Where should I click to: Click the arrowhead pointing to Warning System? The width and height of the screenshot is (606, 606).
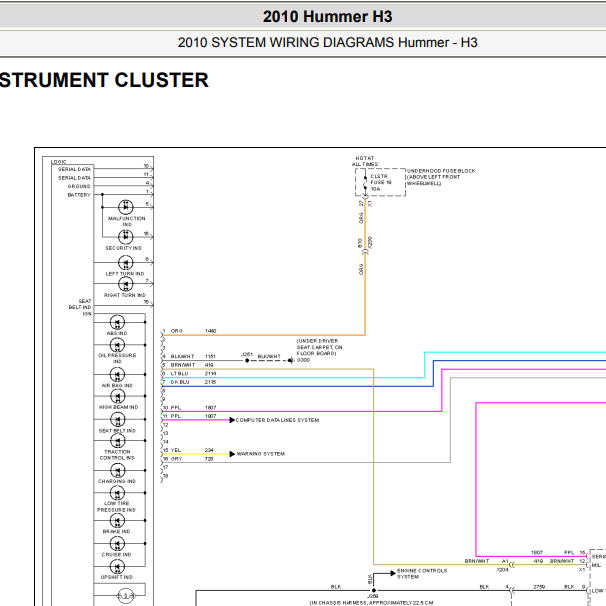coord(232,454)
